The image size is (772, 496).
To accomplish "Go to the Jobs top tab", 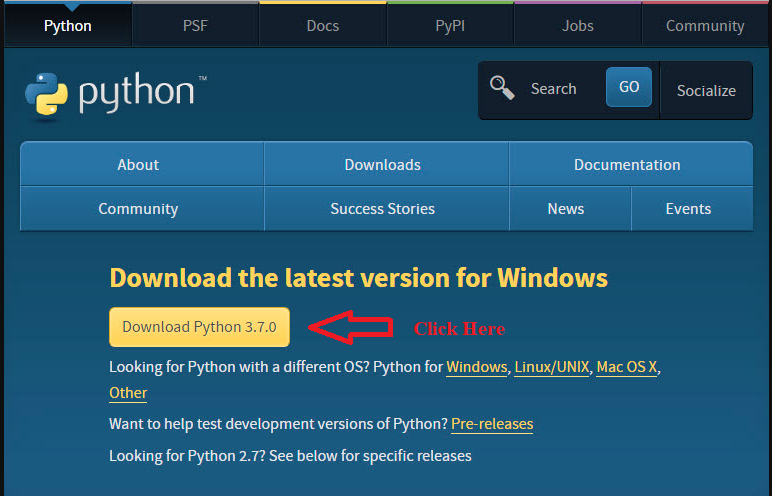I will tap(577, 26).
